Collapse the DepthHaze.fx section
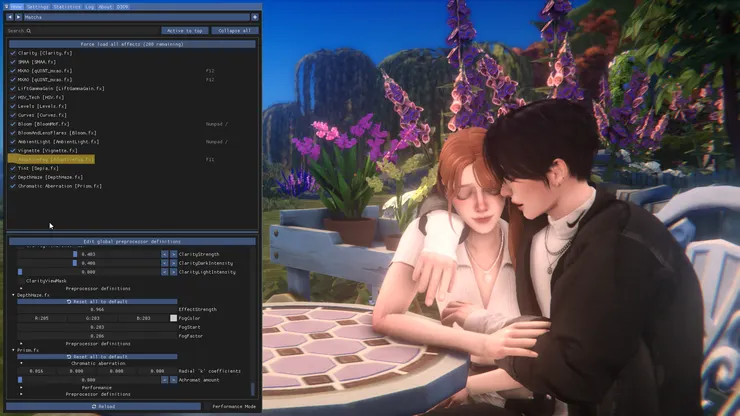Screen dimensions: 740x416 (13, 295)
